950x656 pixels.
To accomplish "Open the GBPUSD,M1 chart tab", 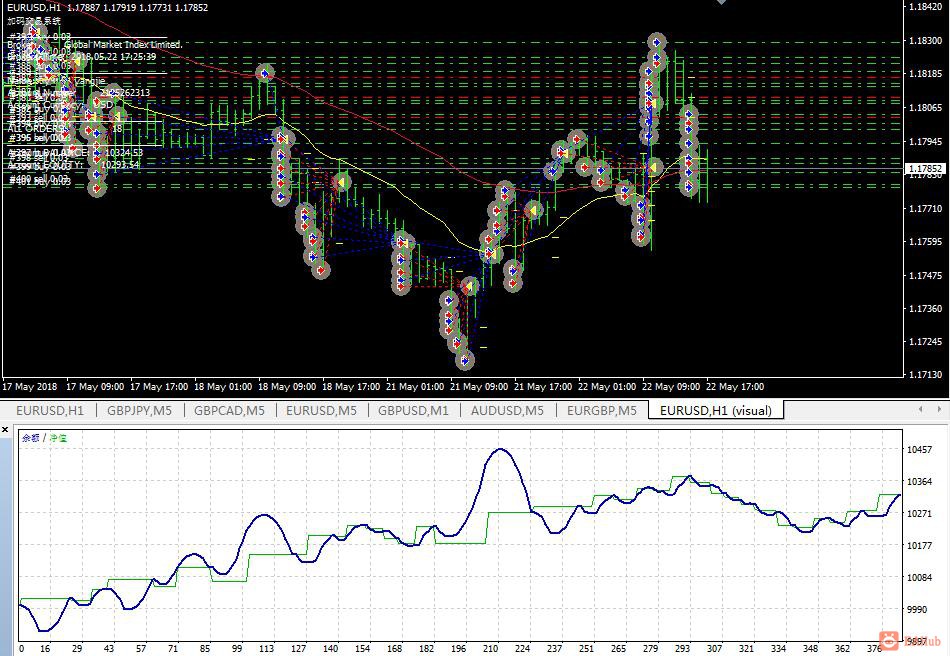I will point(413,411).
